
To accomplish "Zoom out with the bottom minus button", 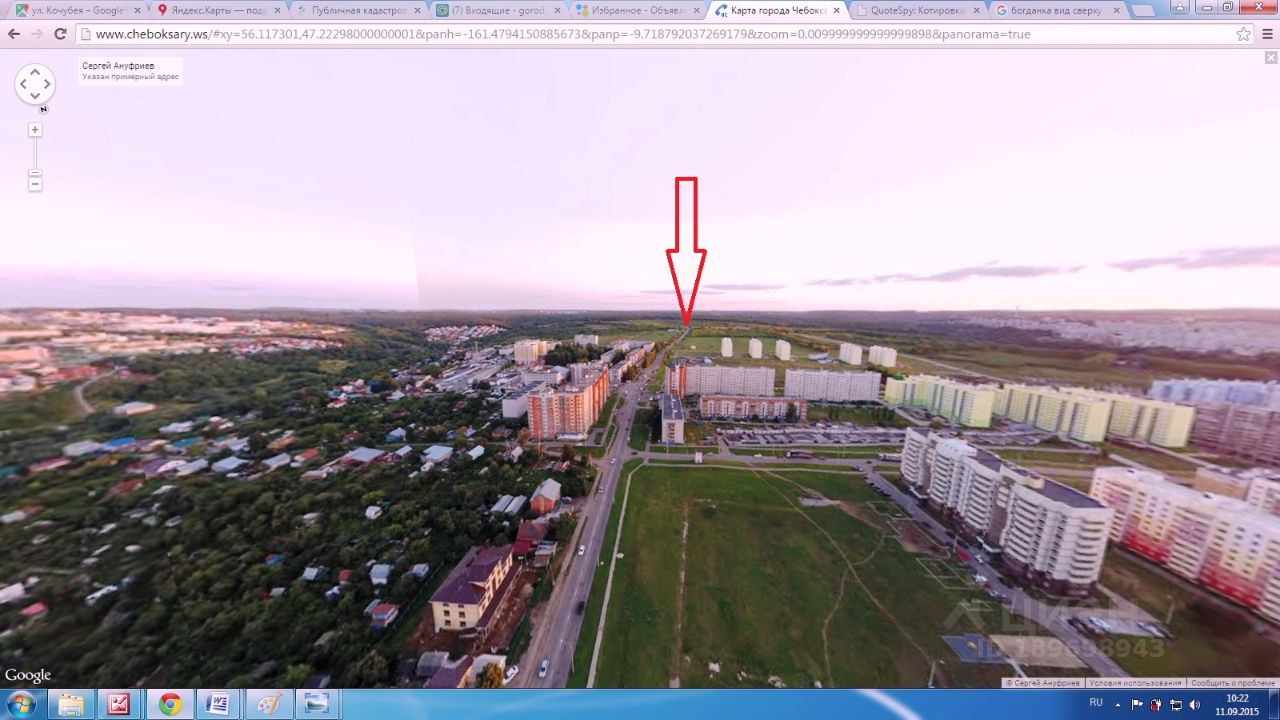I will click(35, 184).
